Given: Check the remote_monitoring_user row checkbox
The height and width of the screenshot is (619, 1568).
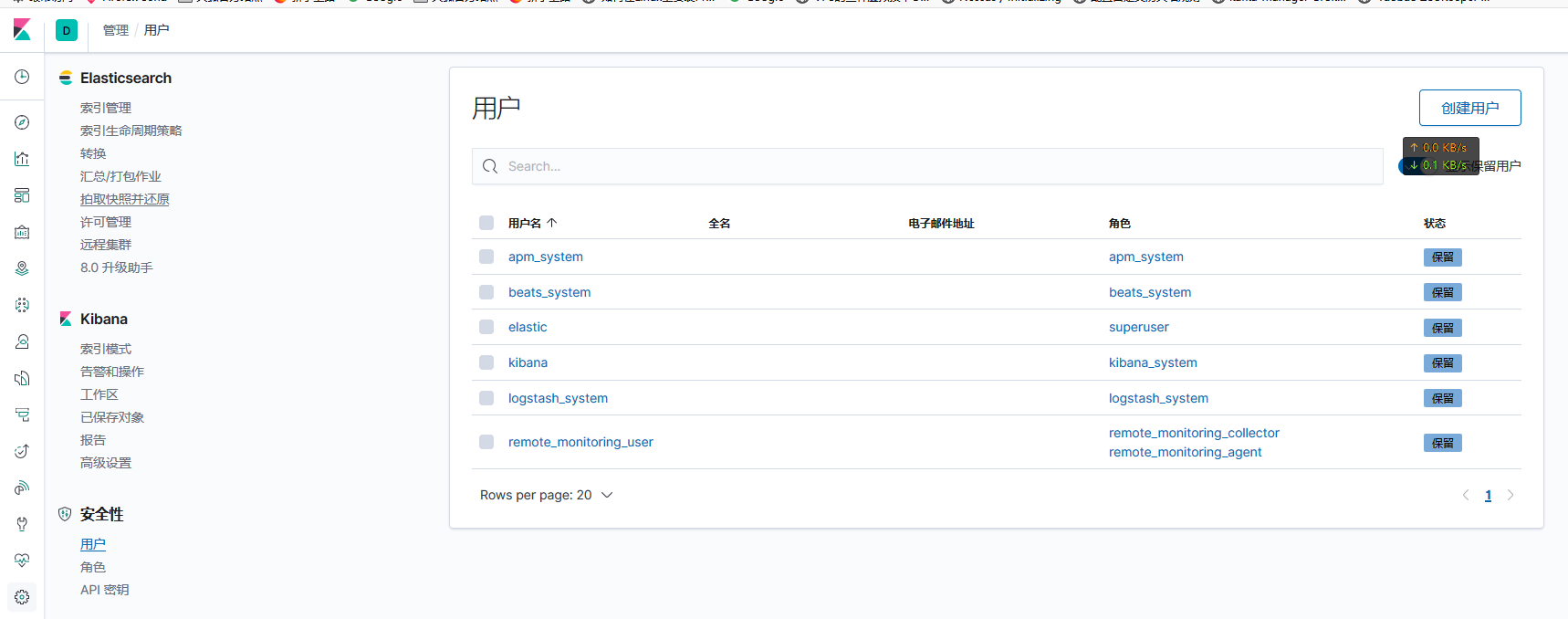Looking at the screenshot, I should (x=486, y=442).
